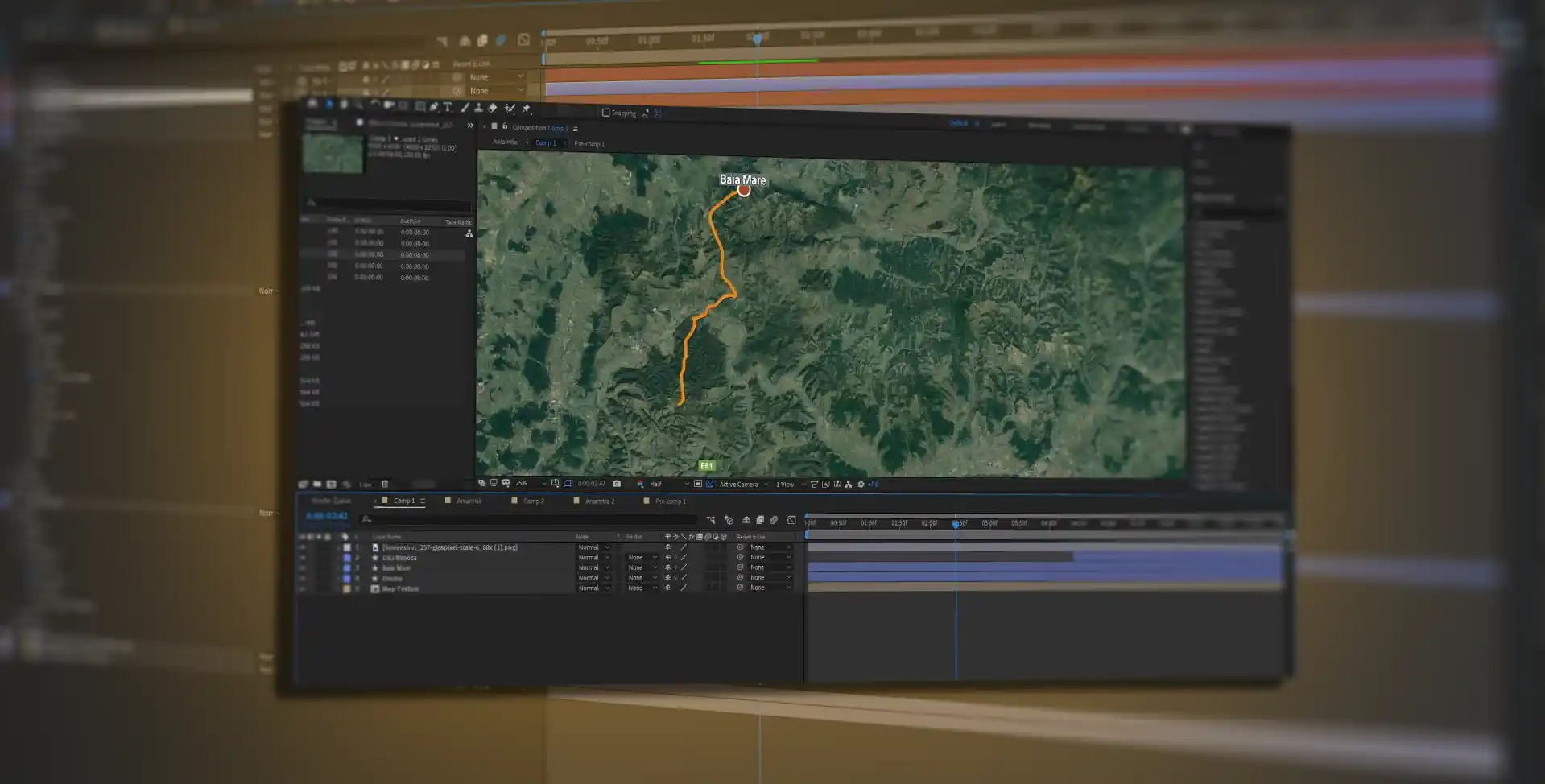Click the timeline layer search field
Screen dimensions: 1545x784
click(529, 519)
